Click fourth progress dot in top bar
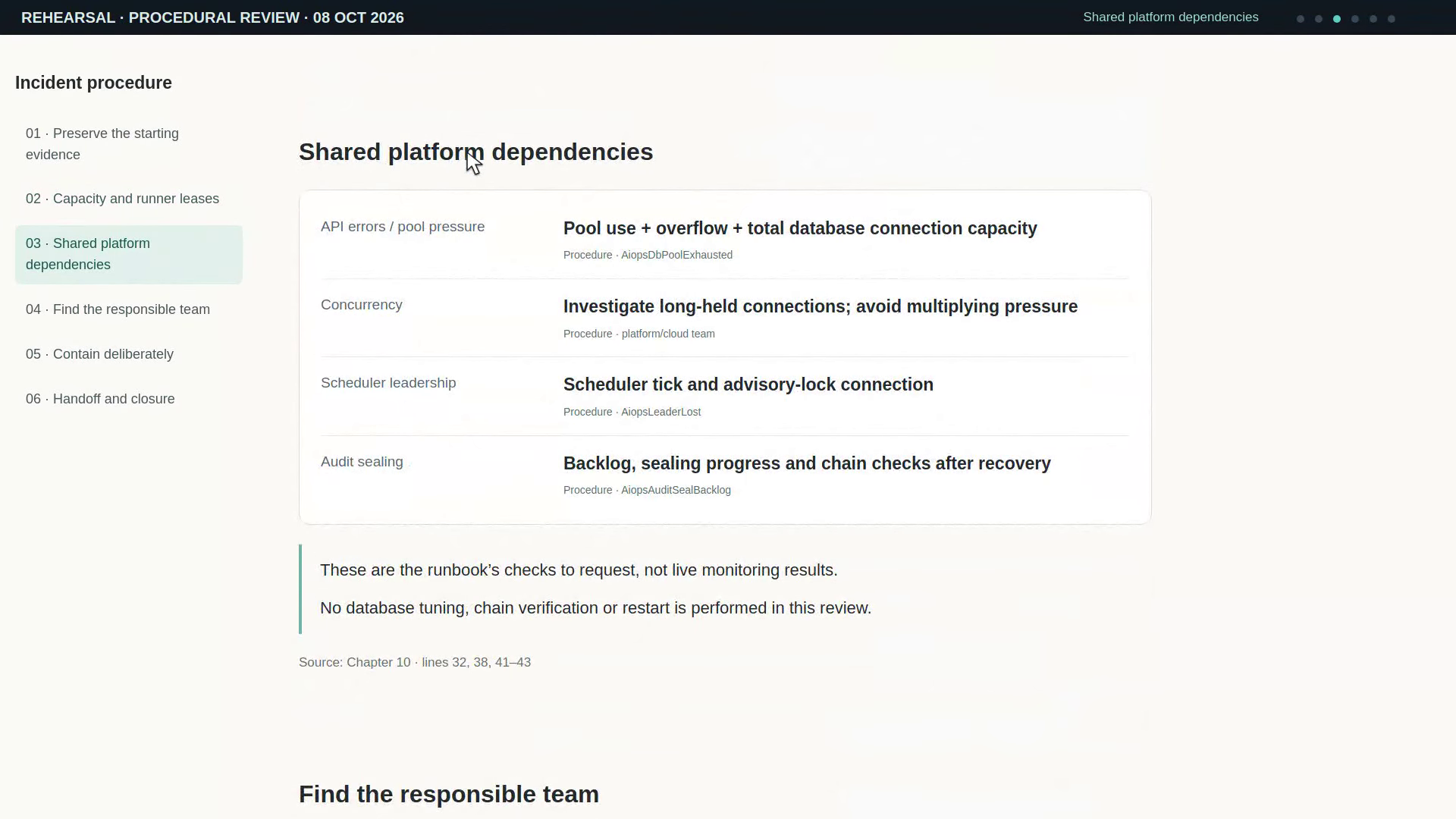The width and height of the screenshot is (1456, 819). click(x=1355, y=19)
